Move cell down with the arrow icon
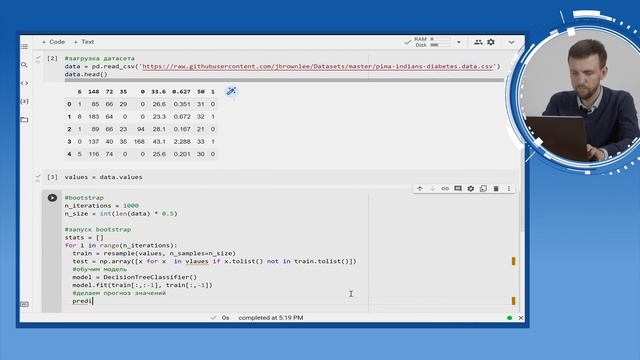 click(x=432, y=189)
